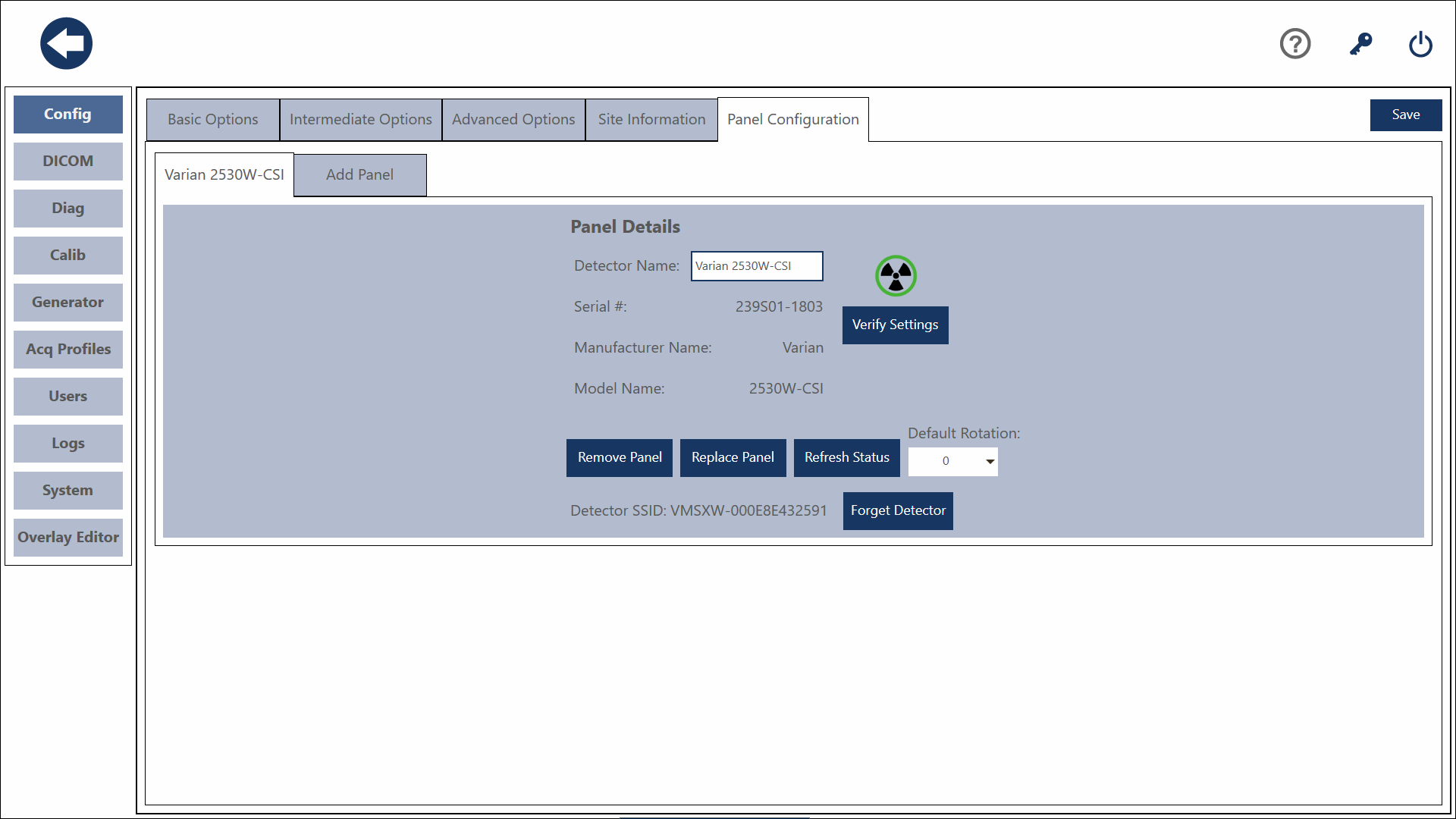Screen dimensions: 1456x819
Task: Open the Advanced Options tab
Action: pyautogui.click(x=513, y=120)
